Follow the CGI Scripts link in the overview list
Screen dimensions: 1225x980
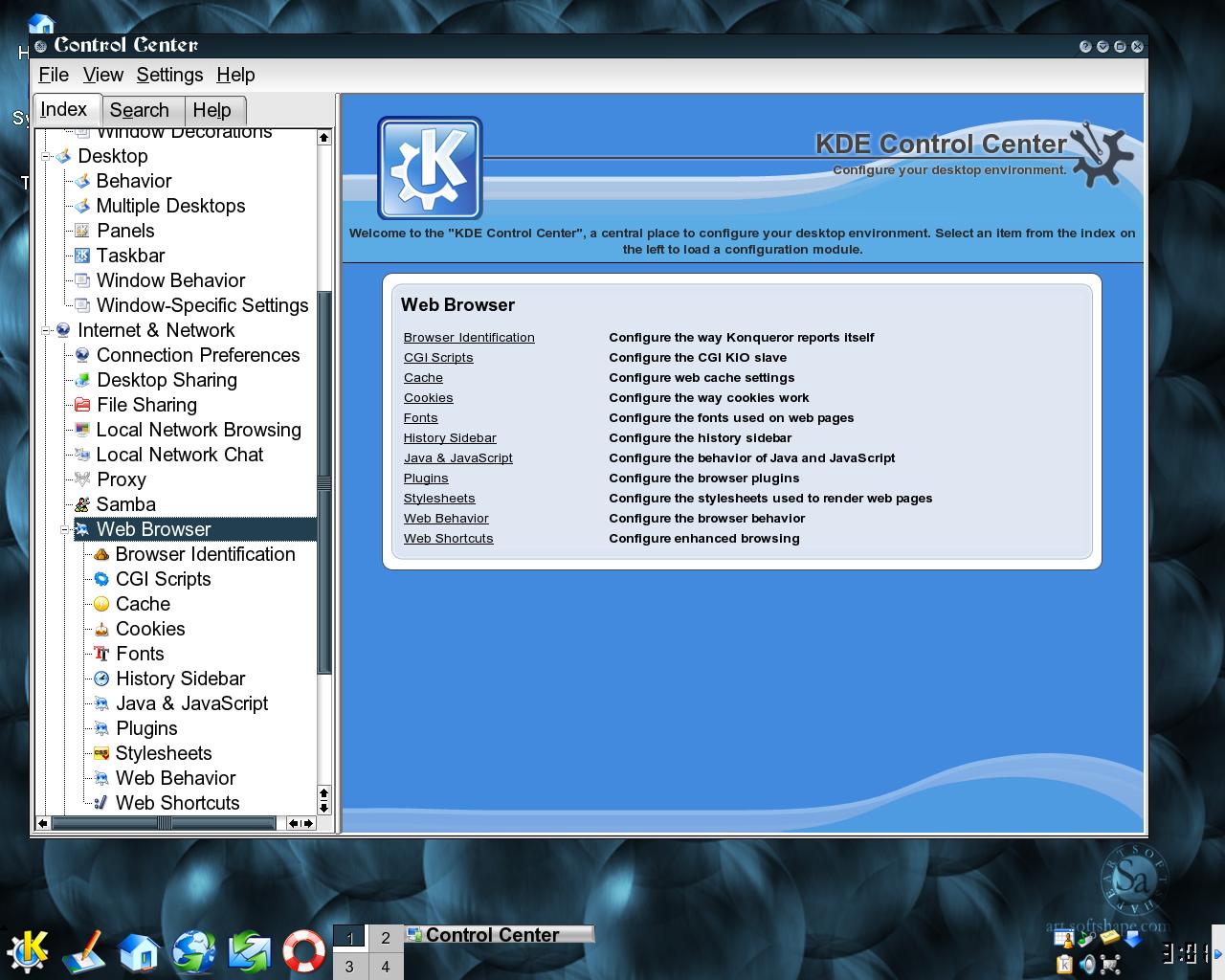(x=438, y=357)
